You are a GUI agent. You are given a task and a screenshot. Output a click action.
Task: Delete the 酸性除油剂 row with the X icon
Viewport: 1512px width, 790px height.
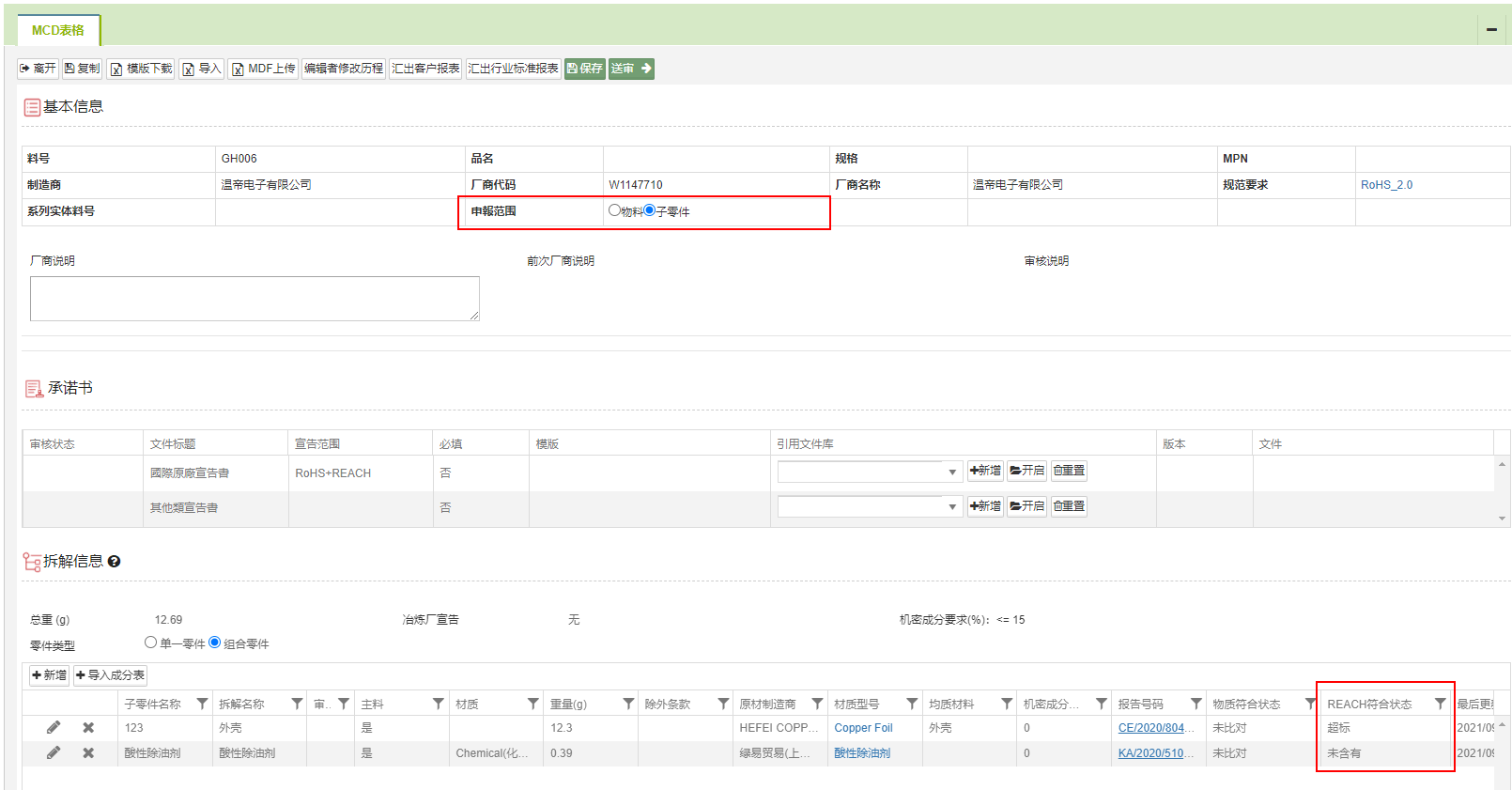(88, 753)
